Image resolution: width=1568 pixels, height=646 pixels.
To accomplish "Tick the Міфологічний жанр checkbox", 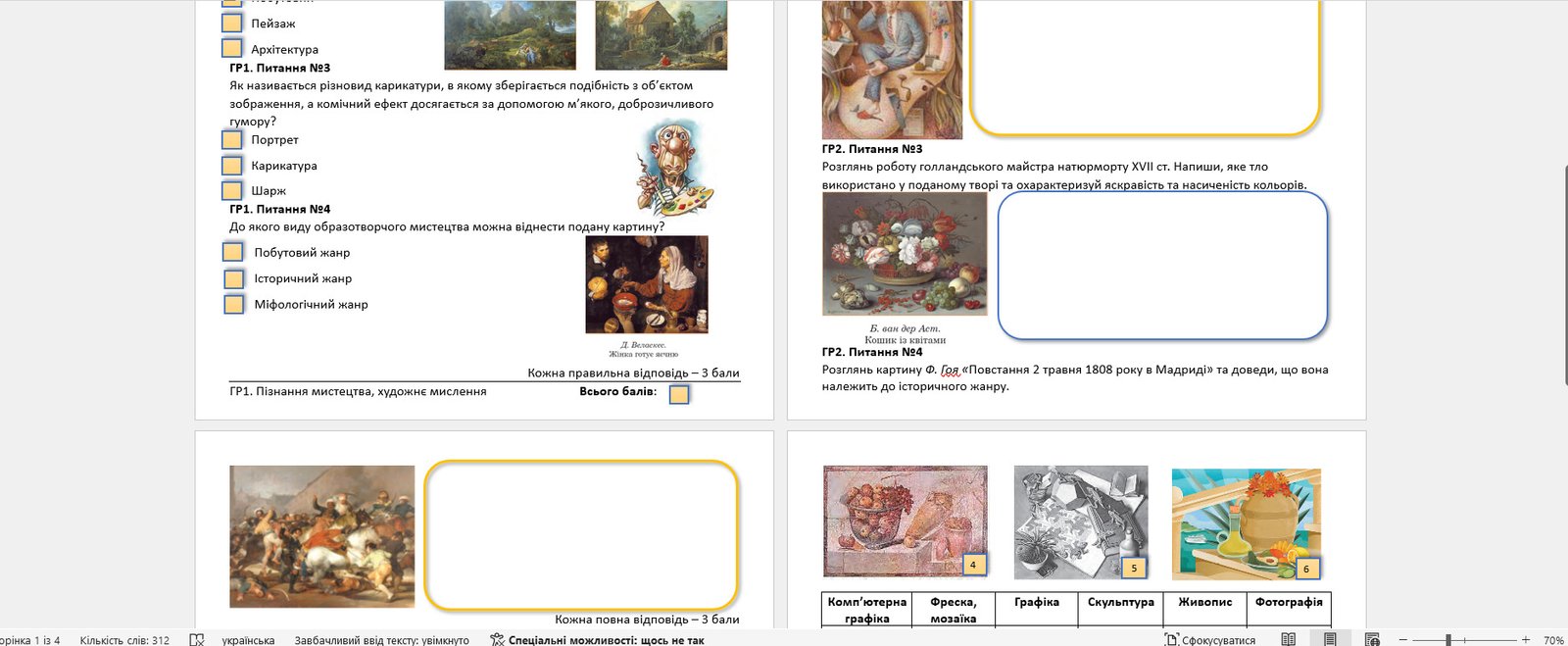I will pyautogui.click(x=233, y=304).
